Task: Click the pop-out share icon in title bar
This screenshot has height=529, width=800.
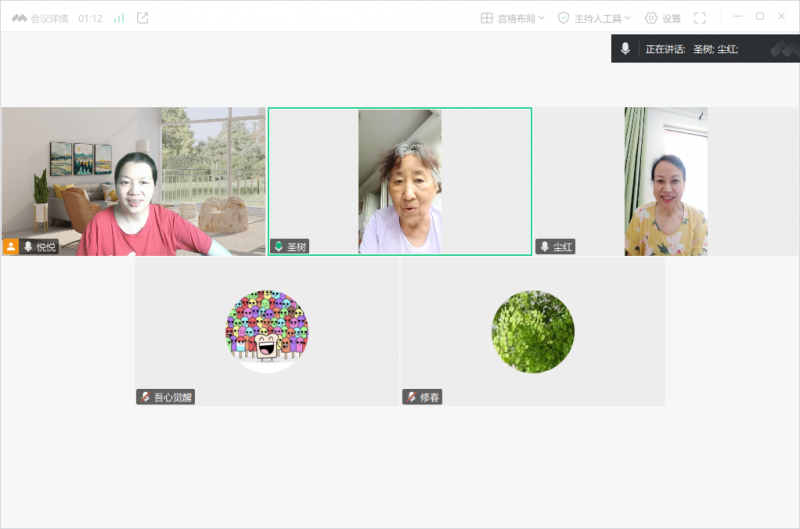Action: (x=142, y=18)
